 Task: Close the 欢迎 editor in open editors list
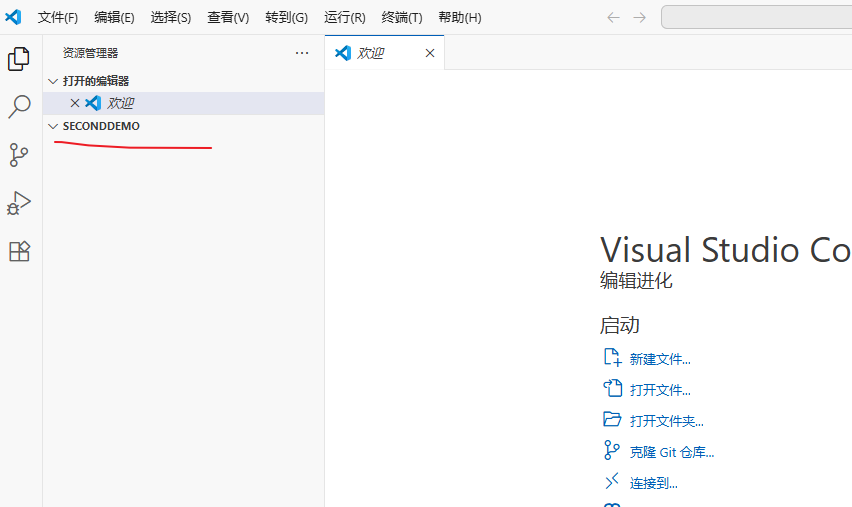point(75,103)
